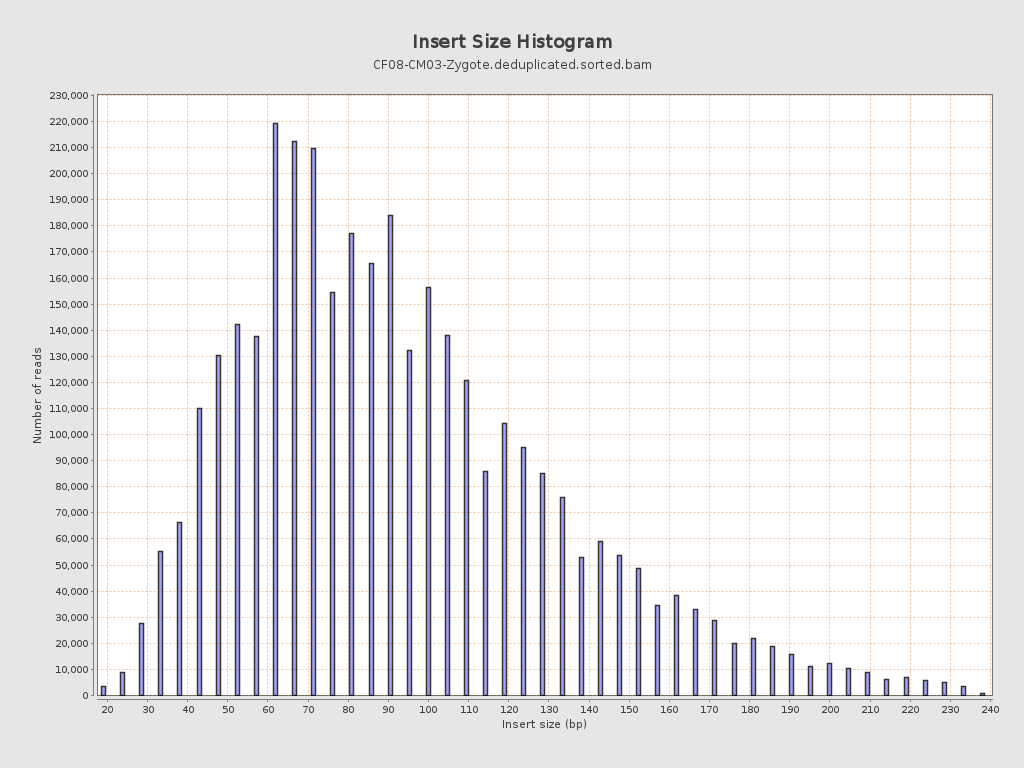1024x768 pixels.
Task: Click the 100 x-axis tick label
Action: point(428,709)
